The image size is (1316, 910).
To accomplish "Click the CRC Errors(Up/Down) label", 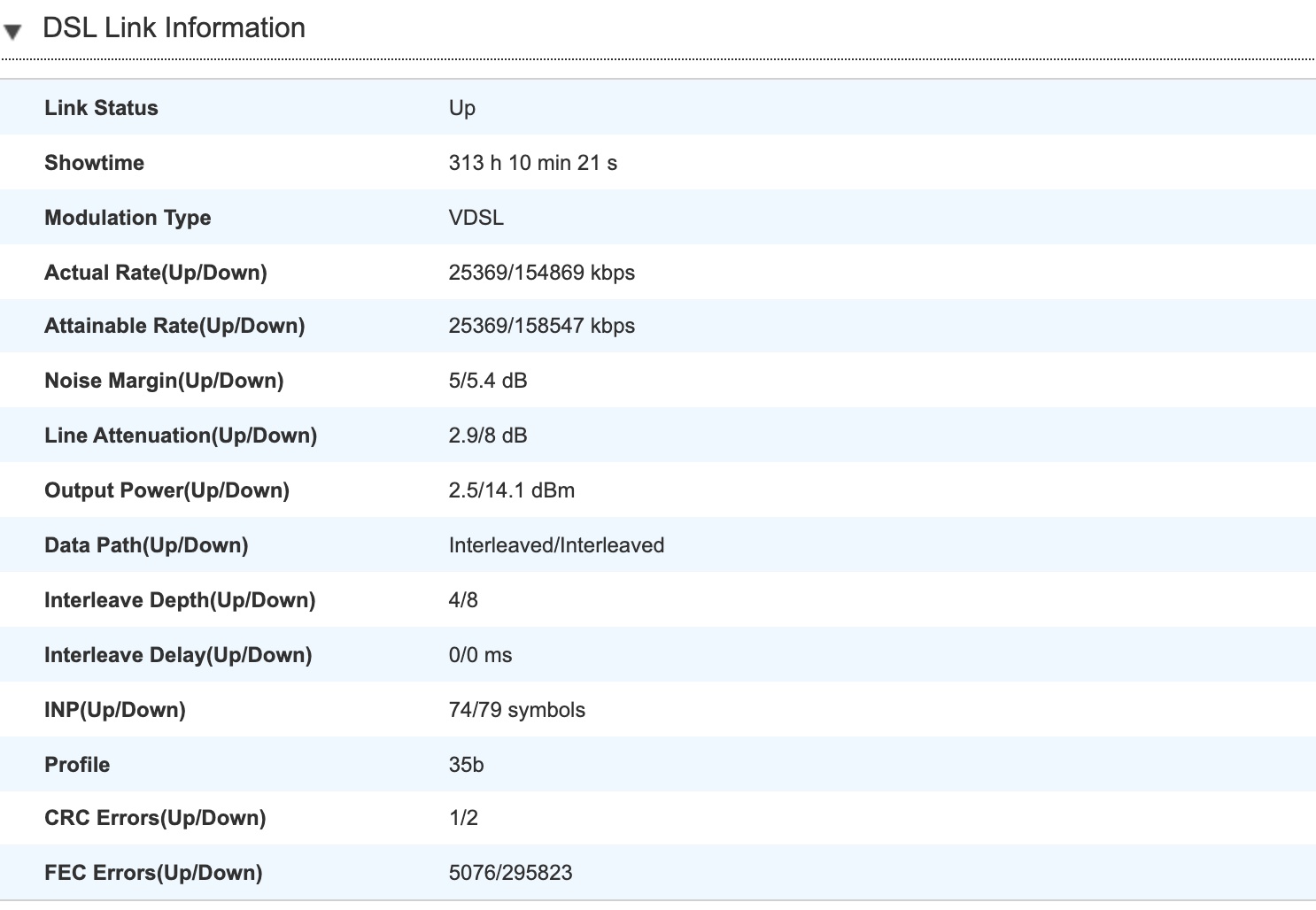I will tap(155, 818).
